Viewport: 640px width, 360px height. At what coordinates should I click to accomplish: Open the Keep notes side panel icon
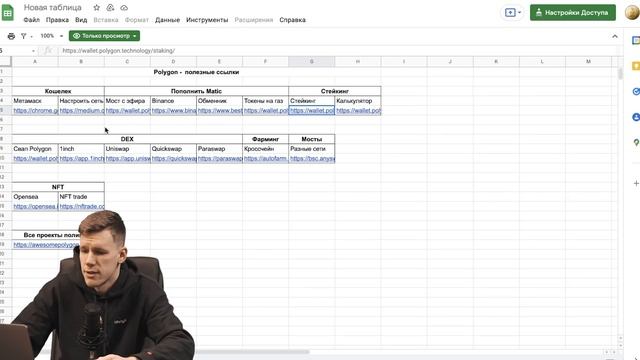coord(636,66)
